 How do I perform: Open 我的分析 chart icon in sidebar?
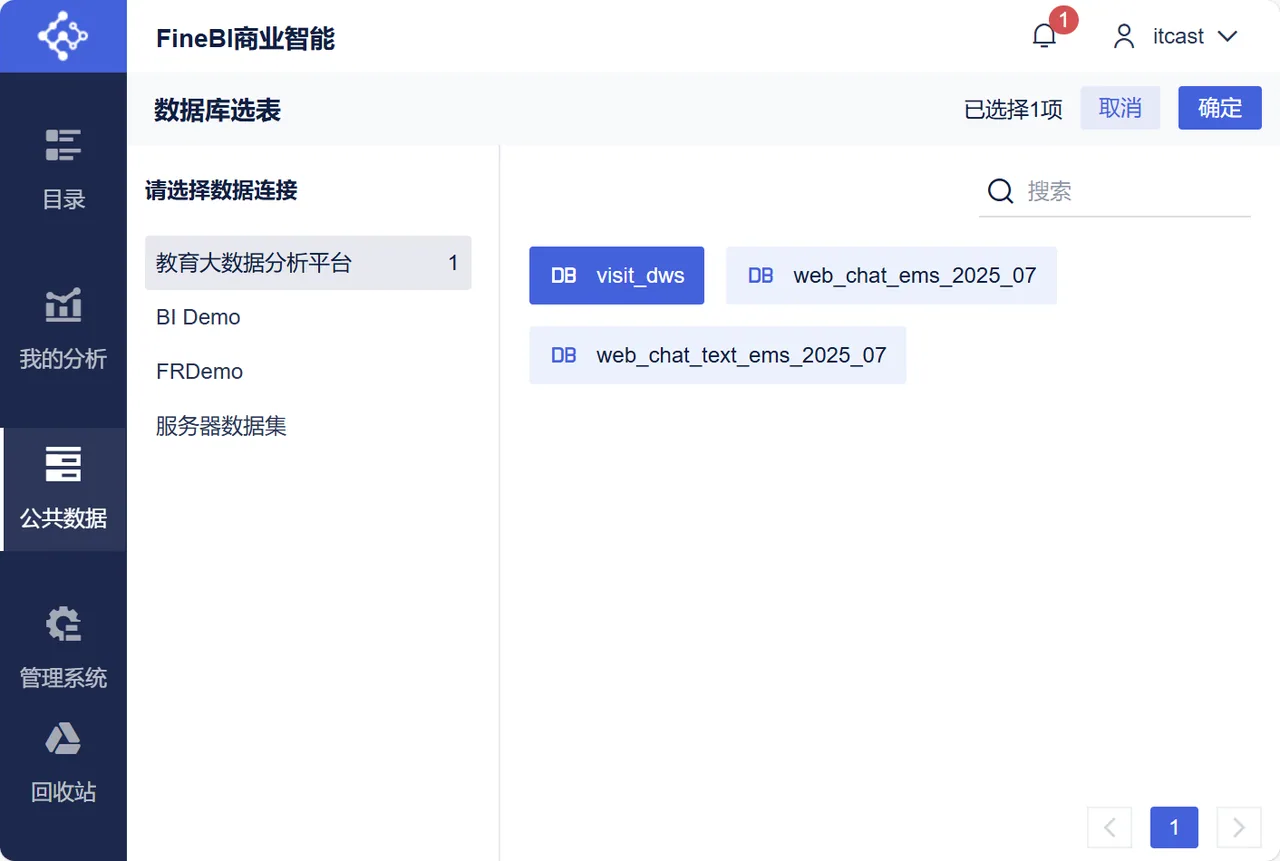[x=63, y=305]
